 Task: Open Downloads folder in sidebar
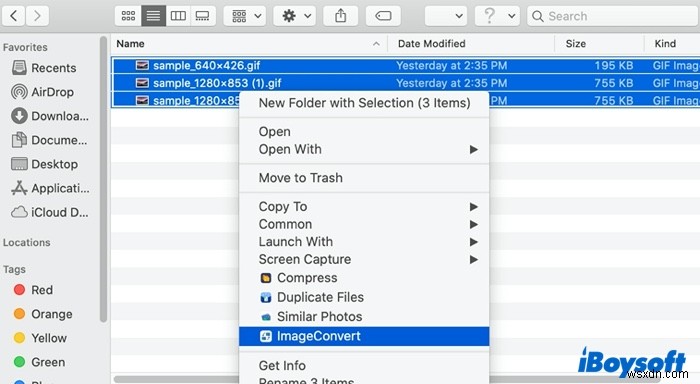click(50, 116)
